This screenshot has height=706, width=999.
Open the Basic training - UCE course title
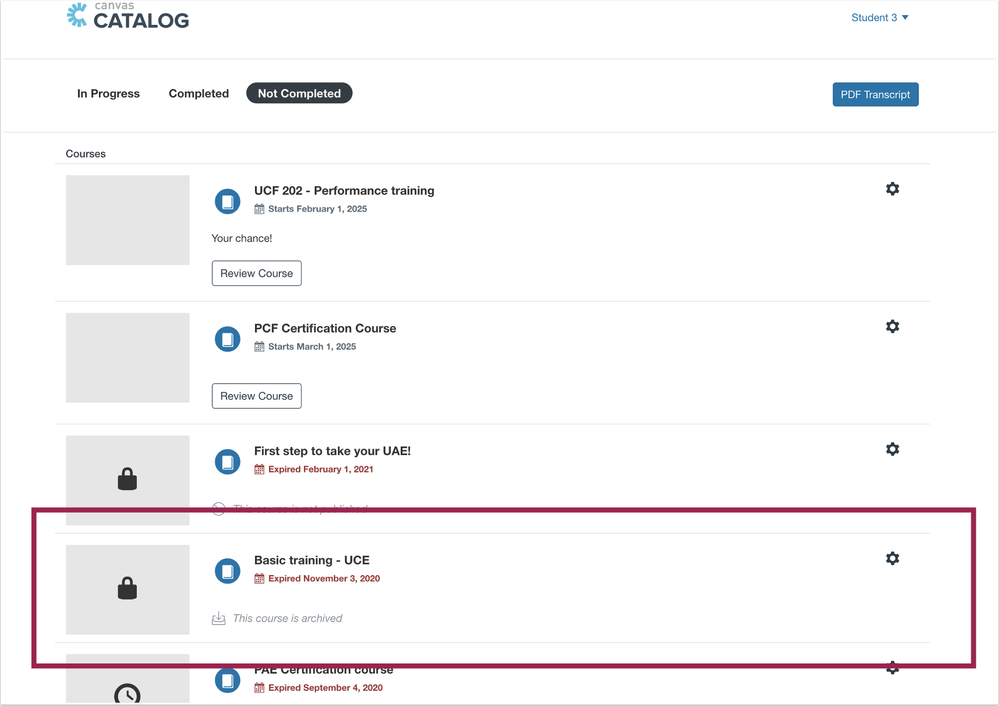point(311,560)
